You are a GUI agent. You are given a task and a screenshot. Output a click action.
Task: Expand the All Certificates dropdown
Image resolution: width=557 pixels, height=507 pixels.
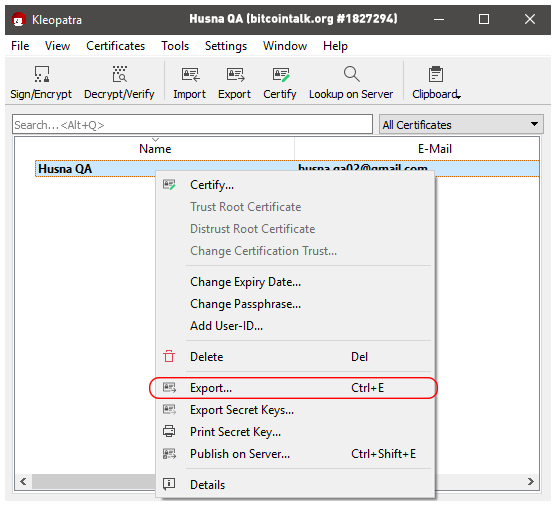(461, 124)
